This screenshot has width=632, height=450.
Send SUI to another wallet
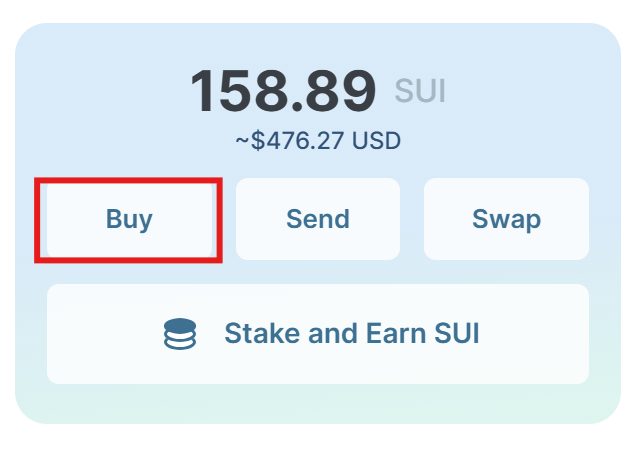(x=317, y=219)
